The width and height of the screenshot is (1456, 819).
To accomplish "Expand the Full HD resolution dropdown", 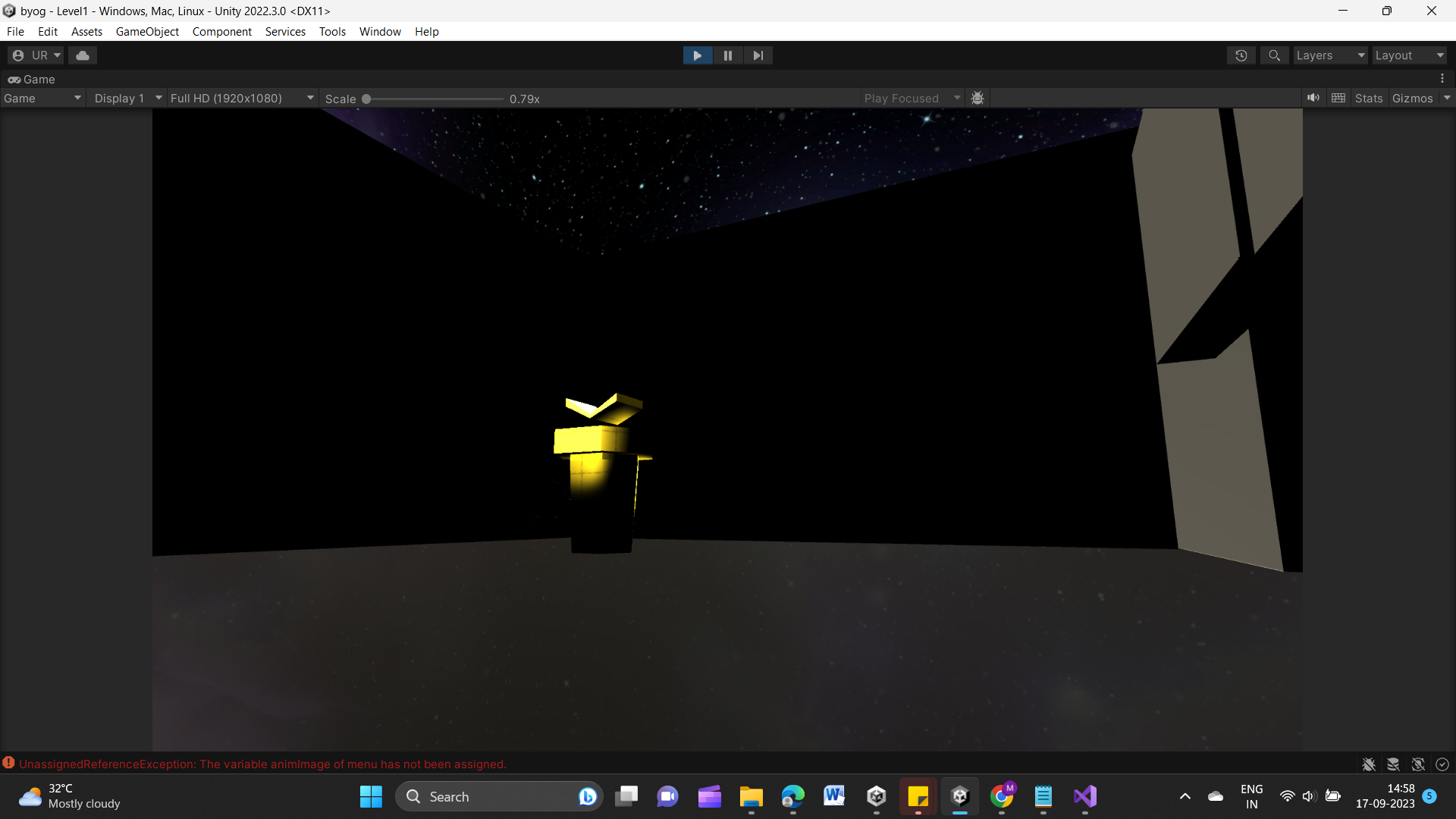I will [x=242, y=99].
